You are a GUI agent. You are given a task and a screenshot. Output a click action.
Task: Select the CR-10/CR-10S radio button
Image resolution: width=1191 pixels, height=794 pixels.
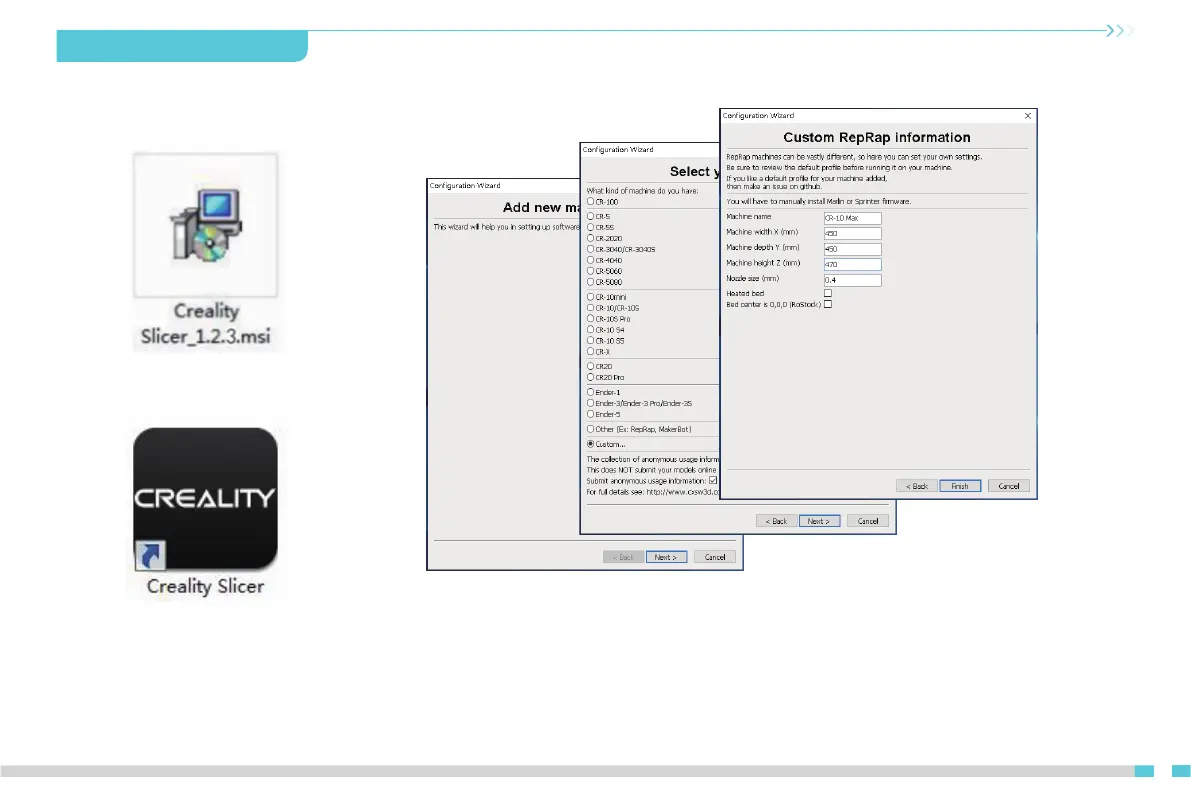(x=590, y=308)
